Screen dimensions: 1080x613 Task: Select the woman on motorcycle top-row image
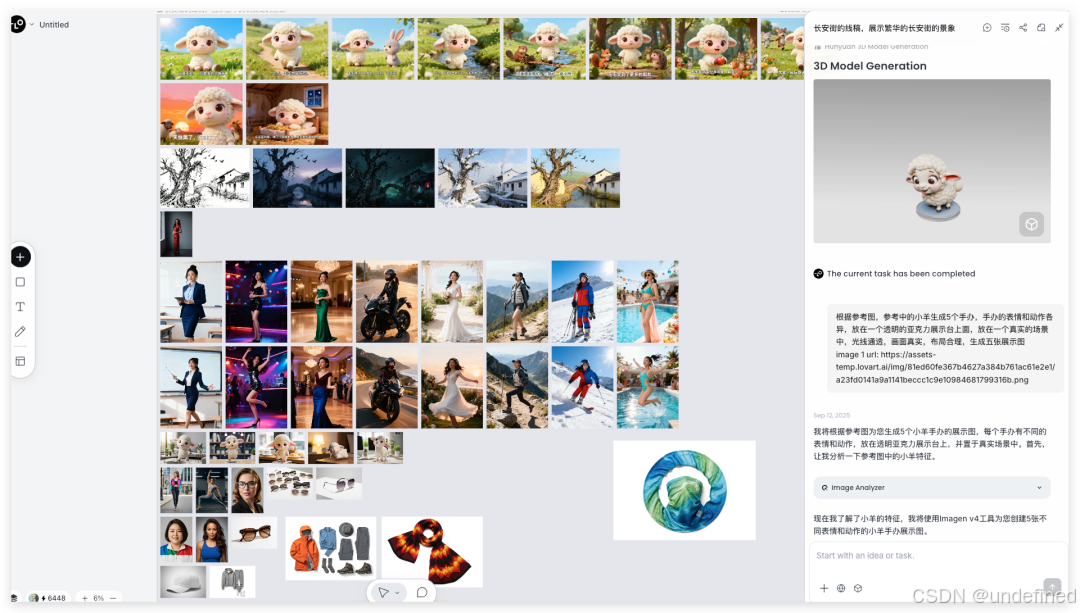click(387, 302)
